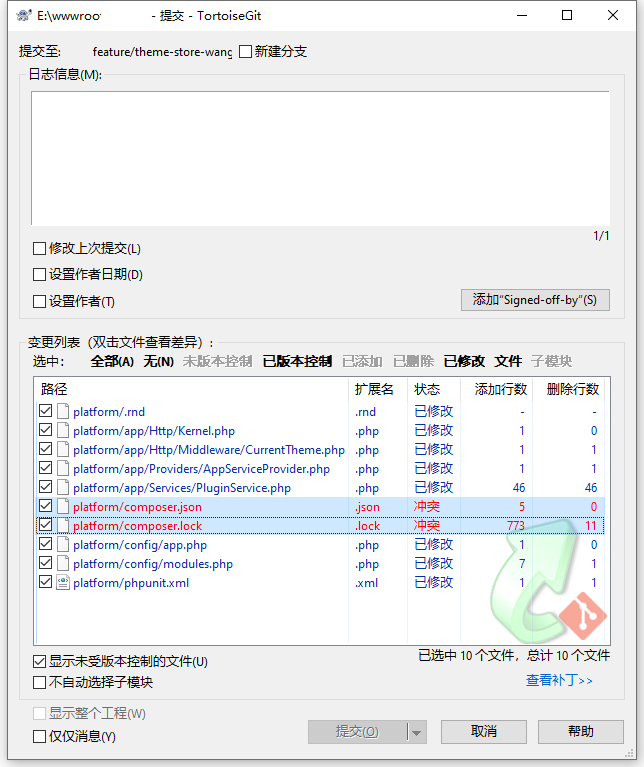Enable 不自动选择子模块 checkbox
Image resolution: width=644 pixels, height=767 pixels.
(x=39, y=682)
